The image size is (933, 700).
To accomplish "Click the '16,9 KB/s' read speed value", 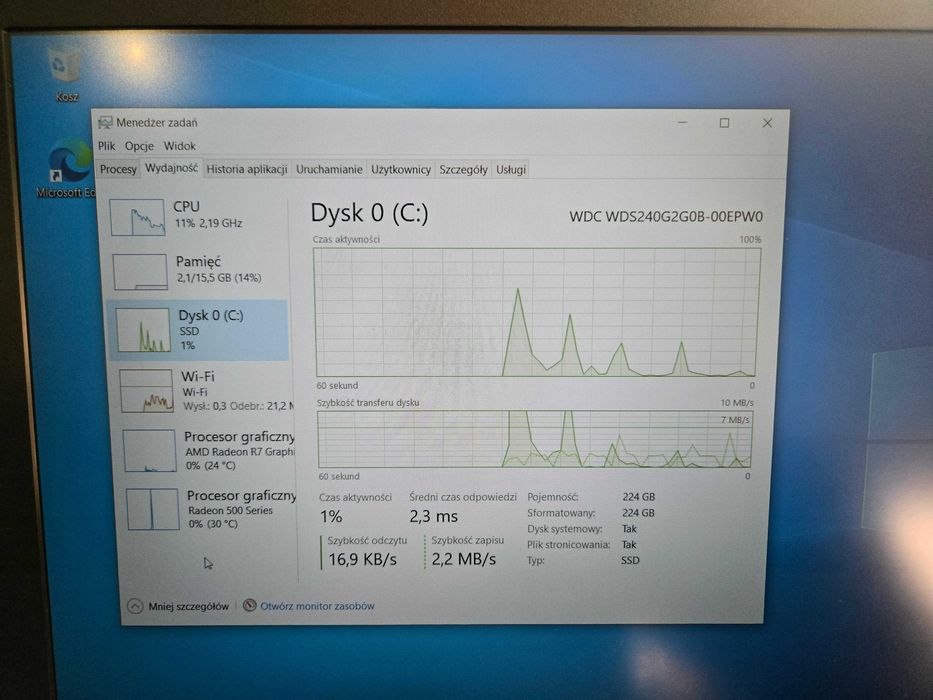I will point(362,560).
